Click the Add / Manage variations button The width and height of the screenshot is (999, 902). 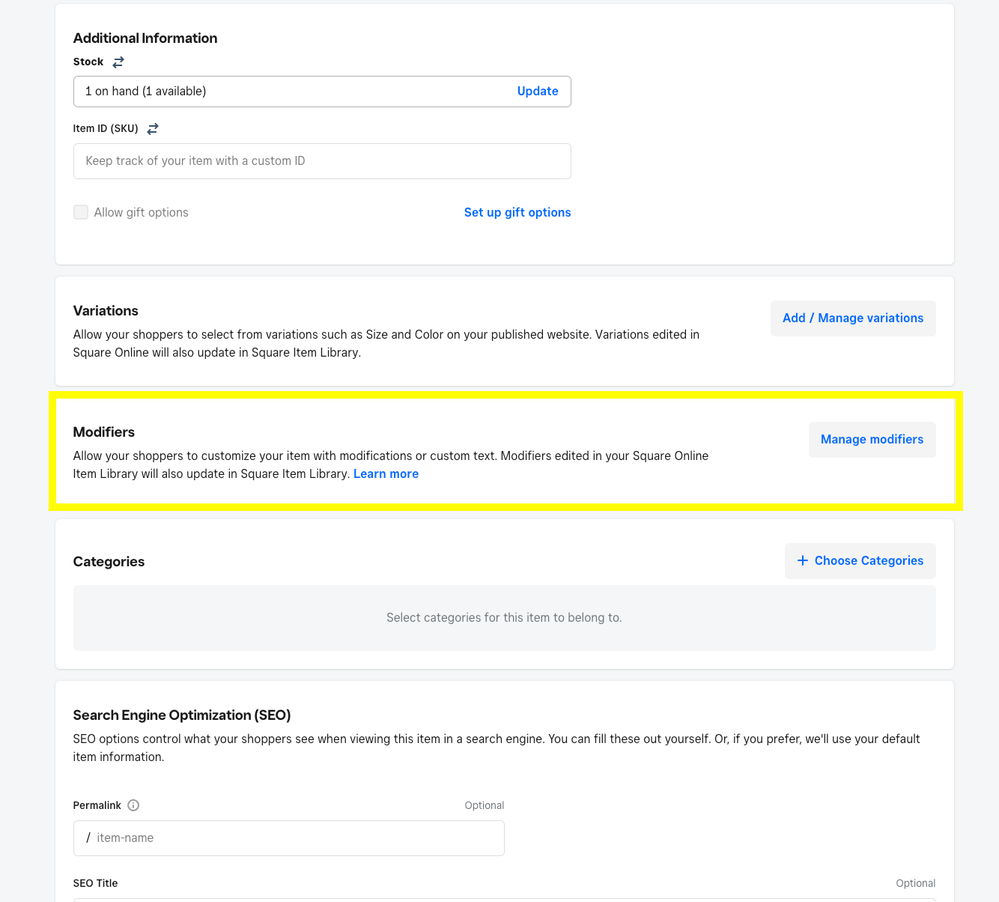852,318
